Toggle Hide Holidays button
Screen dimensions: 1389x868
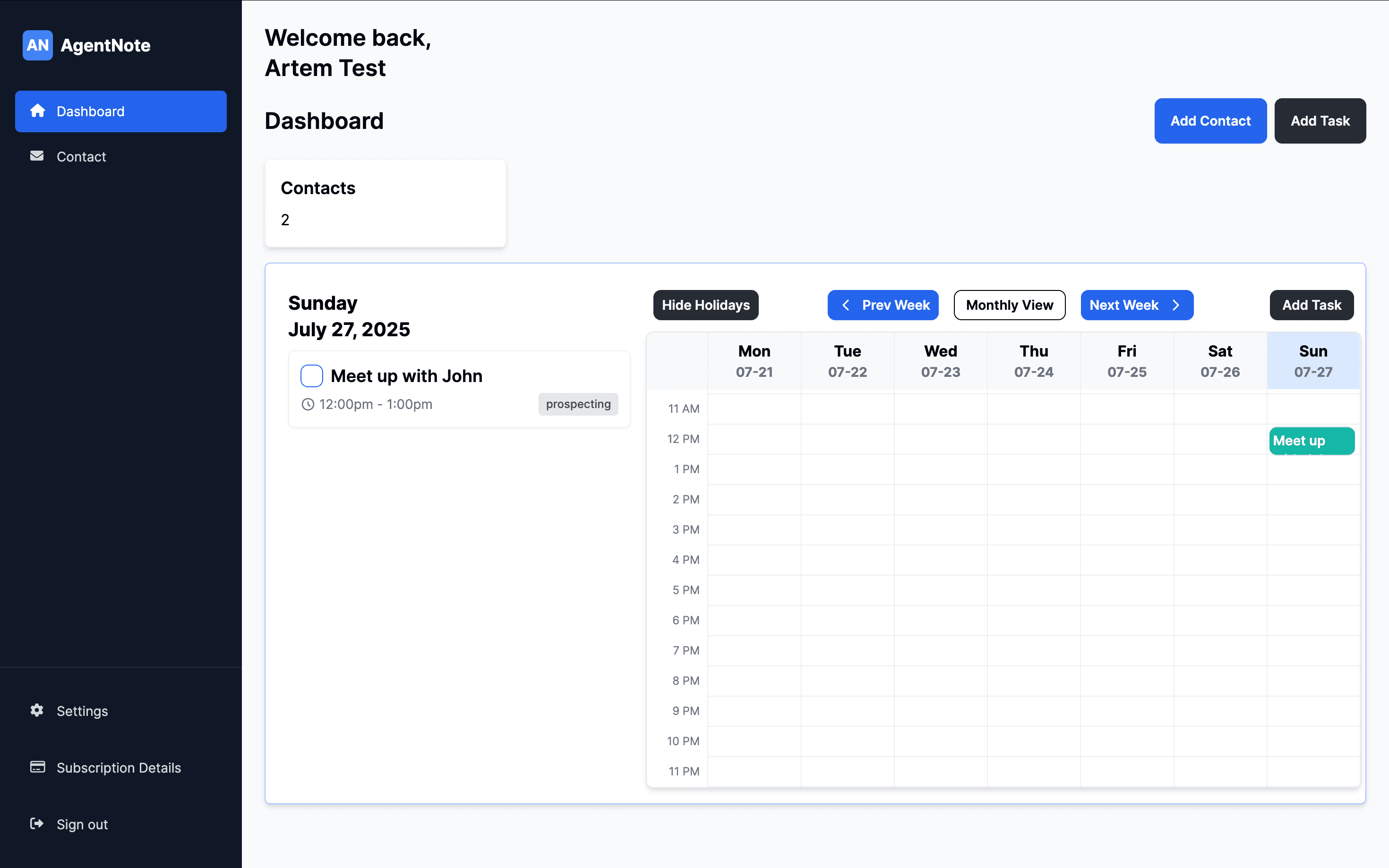point(705,305)
